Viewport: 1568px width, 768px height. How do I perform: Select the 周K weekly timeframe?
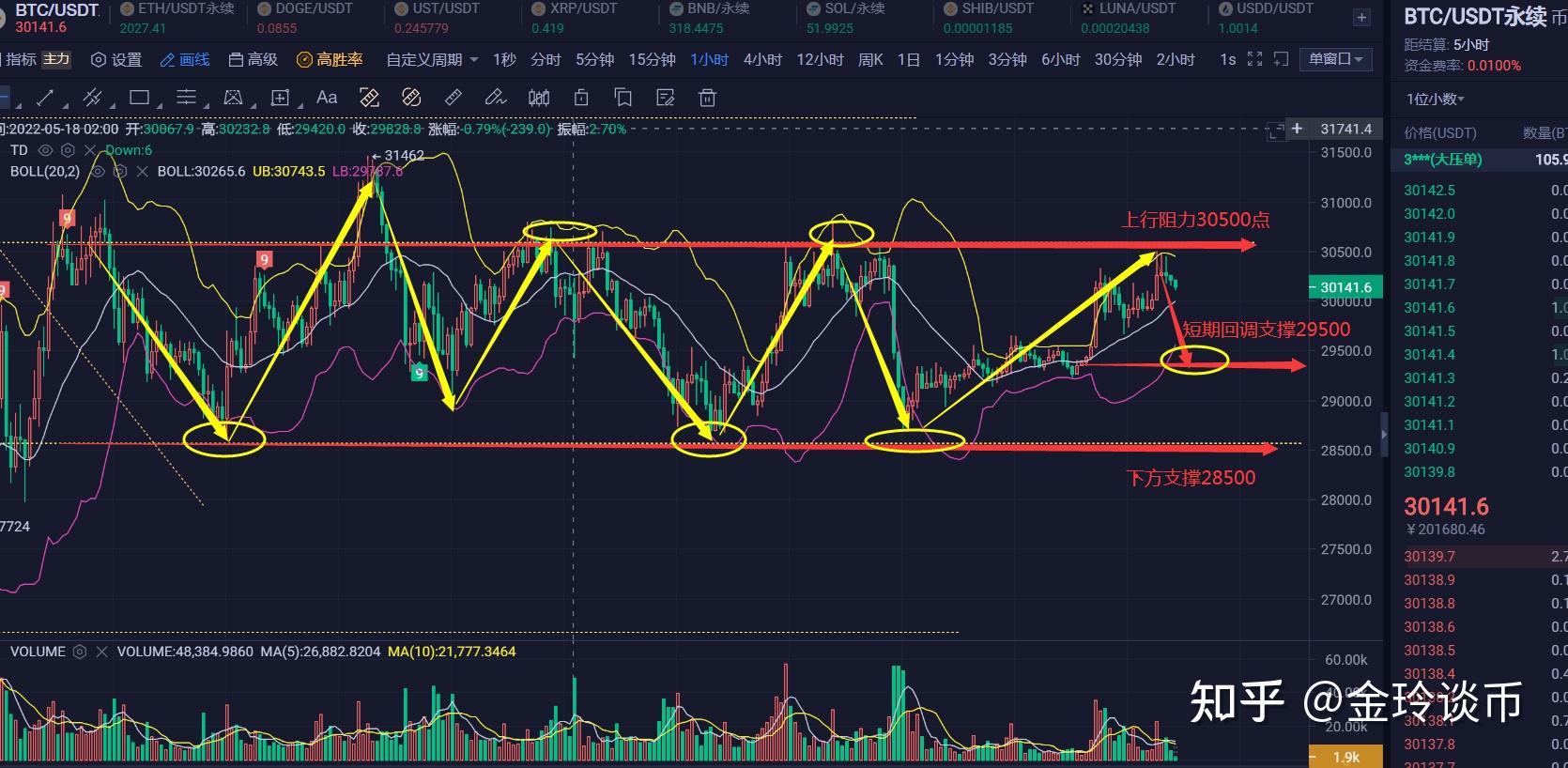pos(870,59)
